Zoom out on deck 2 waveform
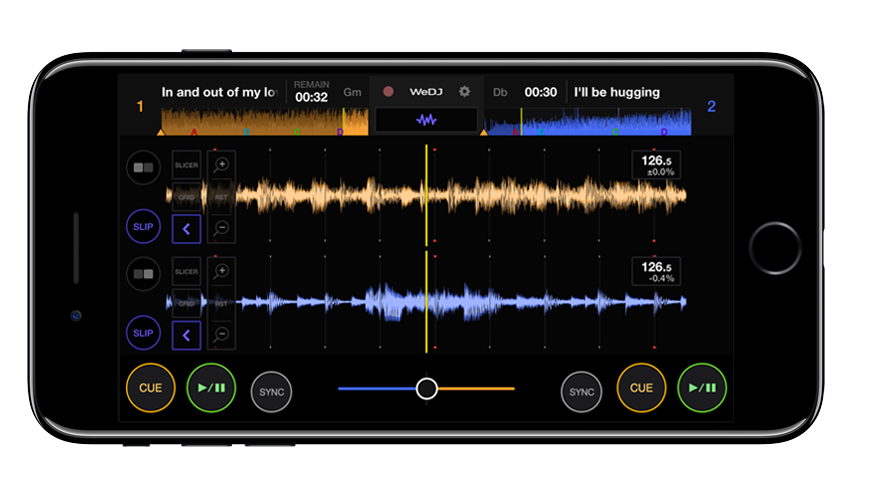 click(x=221, y=333)
